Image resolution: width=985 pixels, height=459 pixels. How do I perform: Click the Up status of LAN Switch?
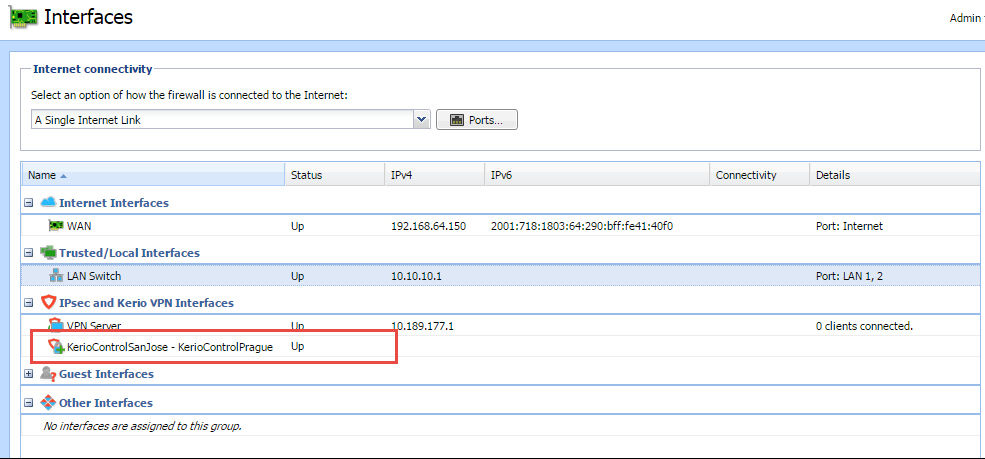(297, 276)
